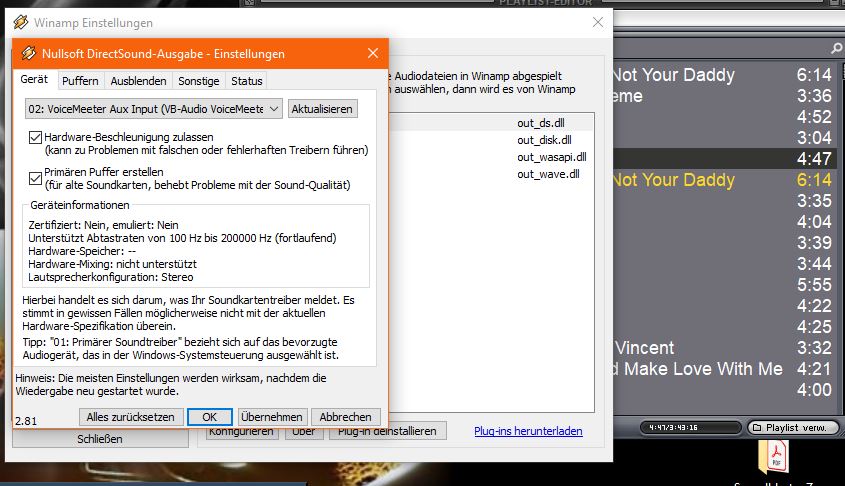The image size is (845, 486).
Task: Switch to the Puffern tab
Action: coord(80,81)
